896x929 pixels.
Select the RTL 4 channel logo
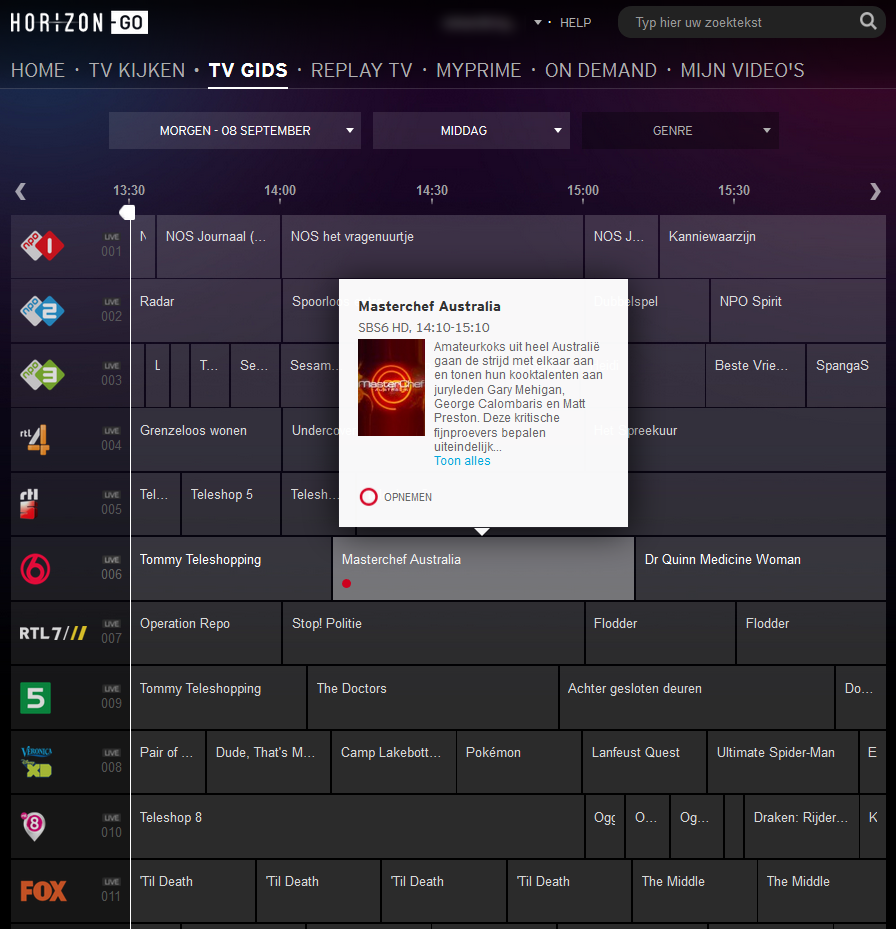(x=35, y=440)
